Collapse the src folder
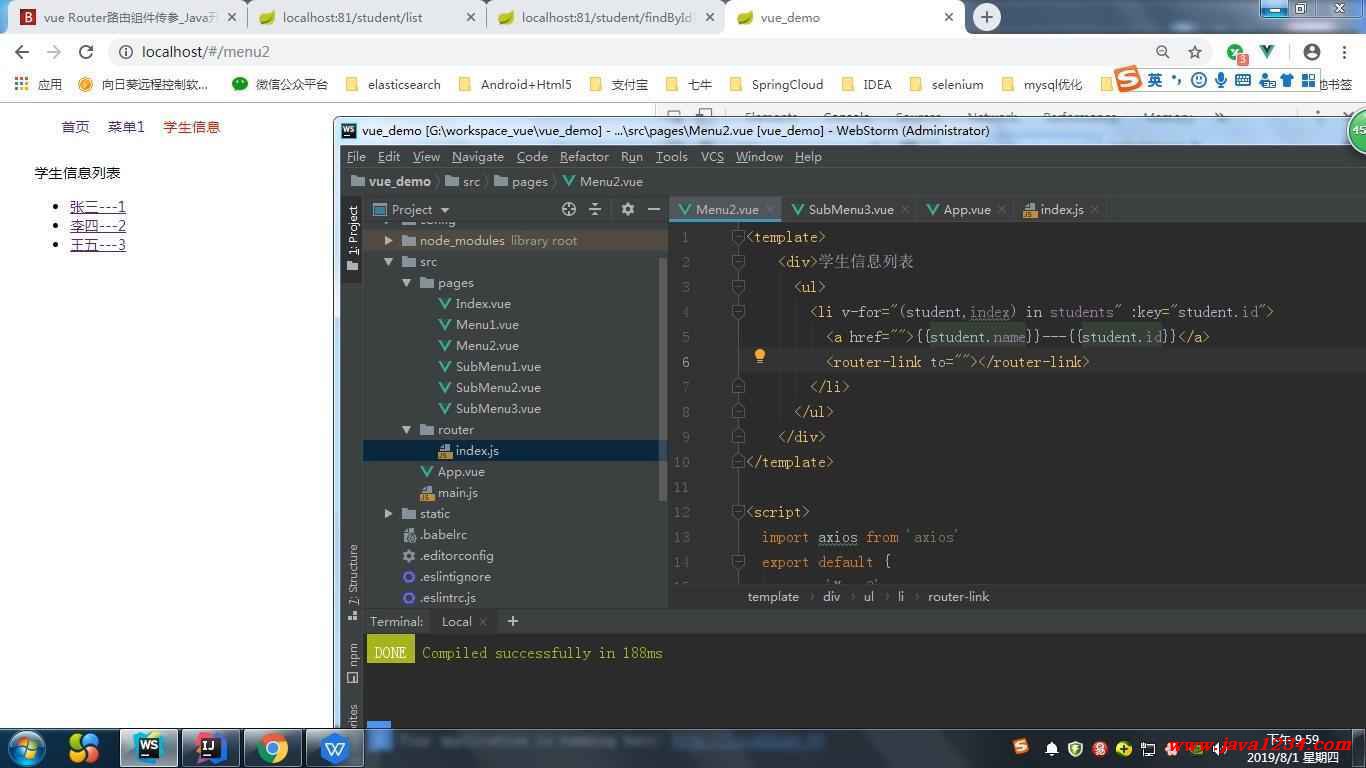This screenshot has height=768, width=1366. click(389, 261)
